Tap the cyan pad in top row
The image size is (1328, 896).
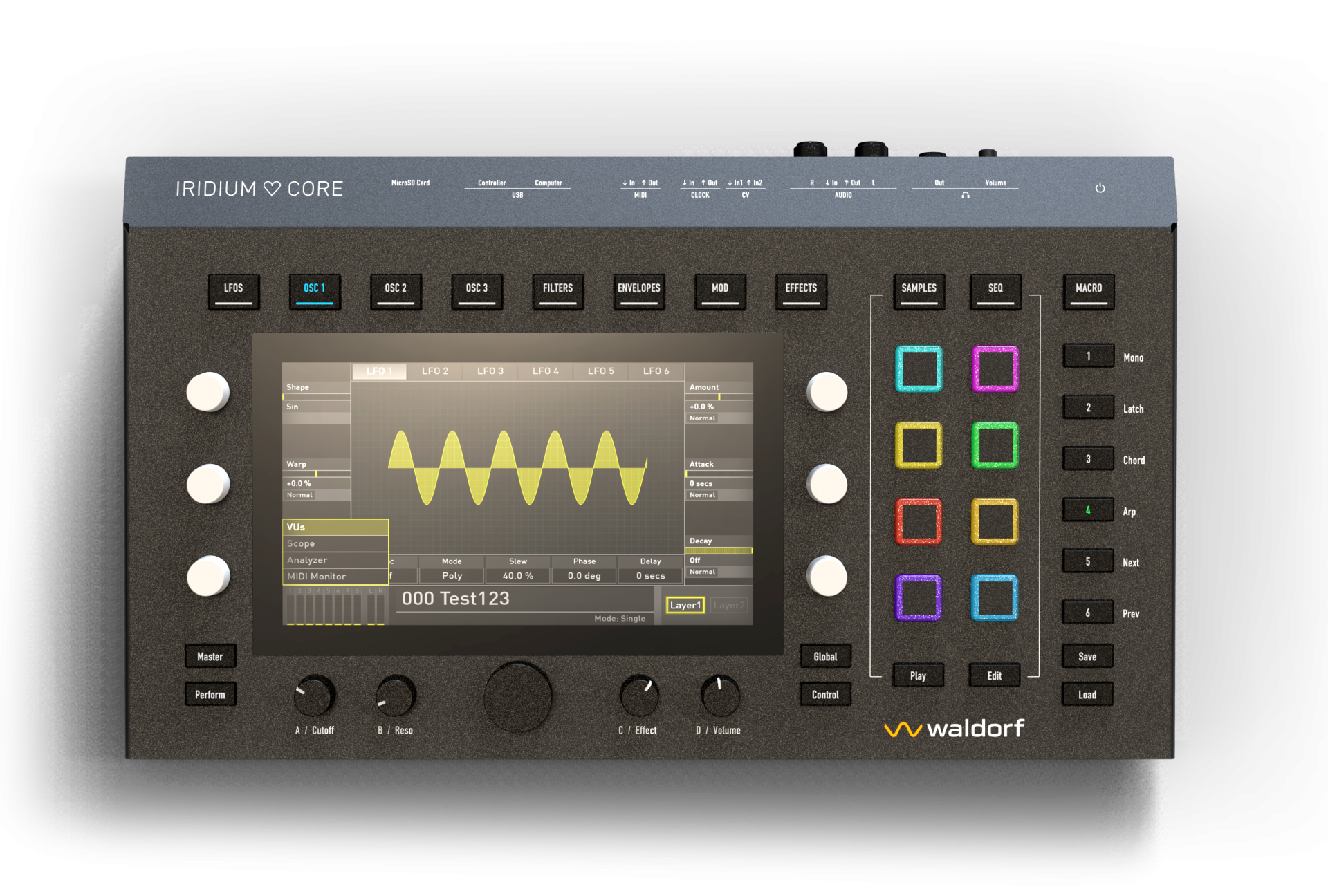(919, 368)
